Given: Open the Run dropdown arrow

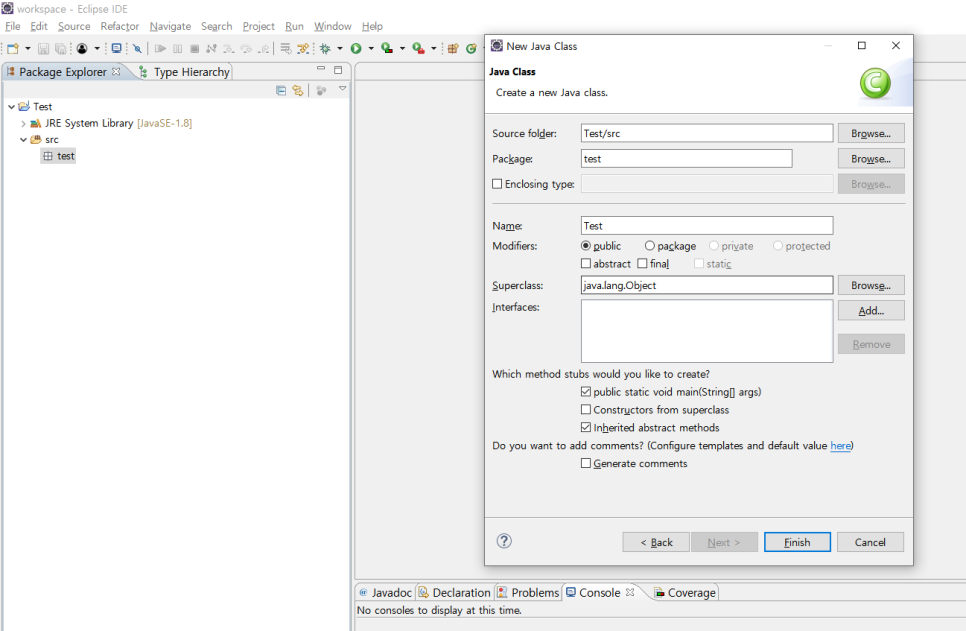Looking at the screenshot, I should [371, 49].
